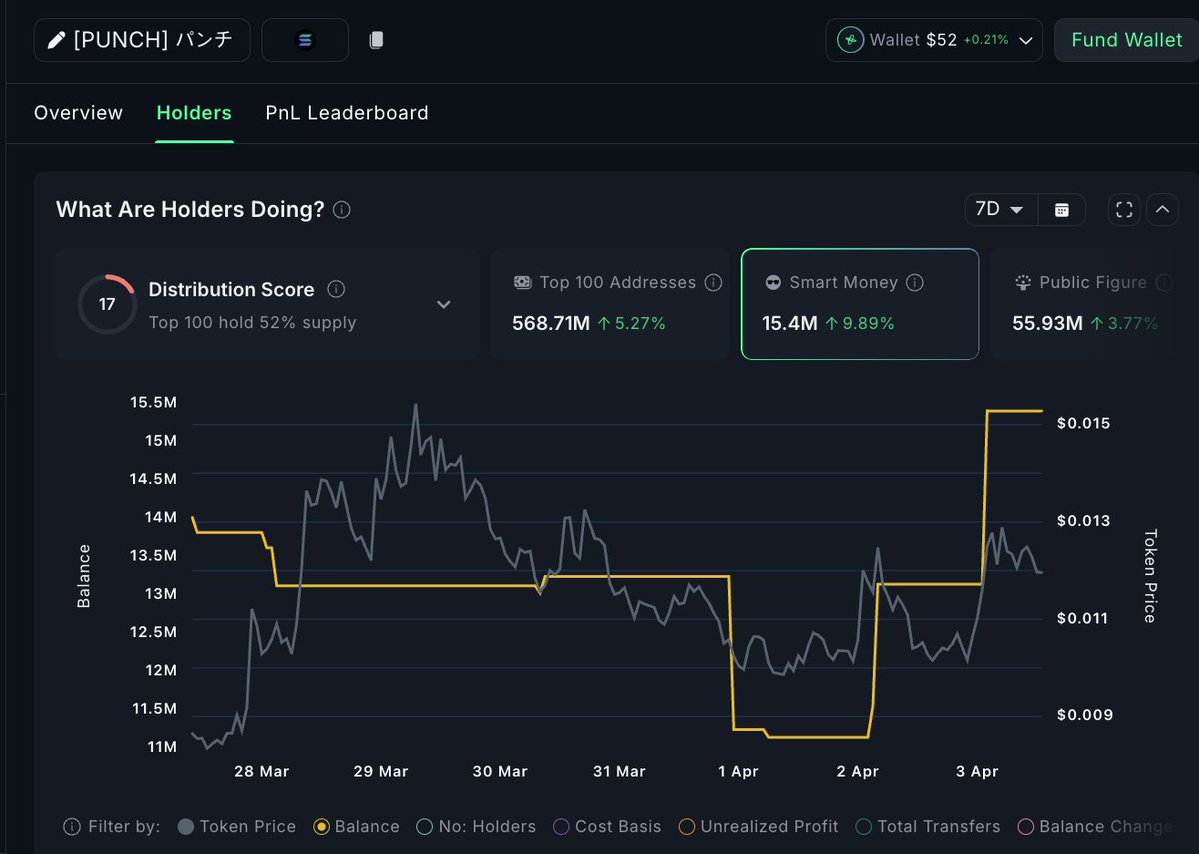
Task: Open the PnL Leaderboard tab
Action: point(347,113)
